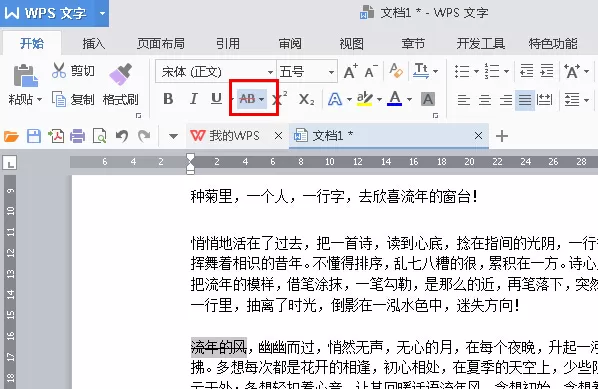Image resolution: width=598 pixels, height=389 pixels.
Task: Click distributed alignment icon
Action: pos(544,100)
